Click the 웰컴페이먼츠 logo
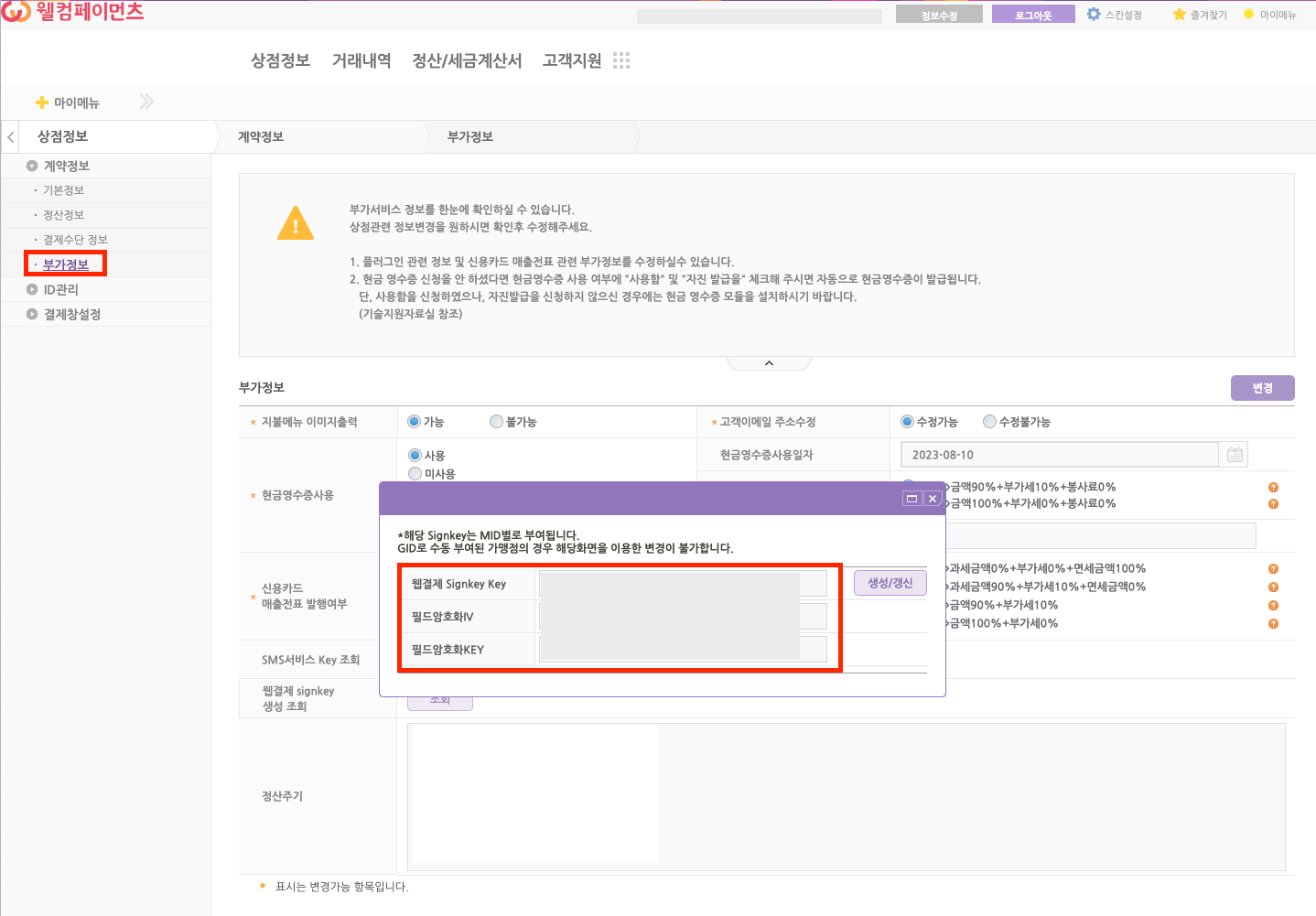 point(72,11)
